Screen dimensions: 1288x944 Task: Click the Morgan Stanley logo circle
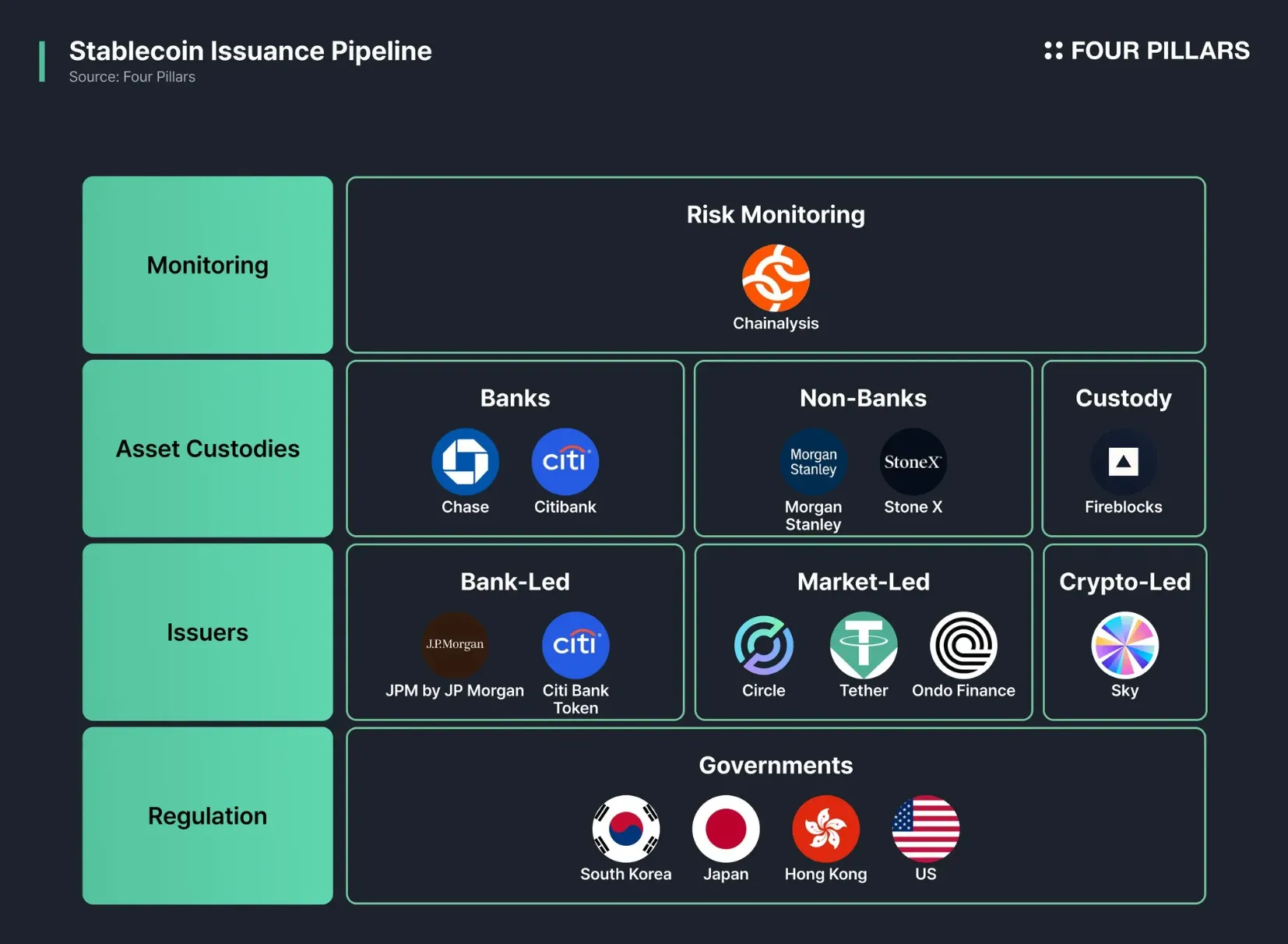(x=813, y=462)
